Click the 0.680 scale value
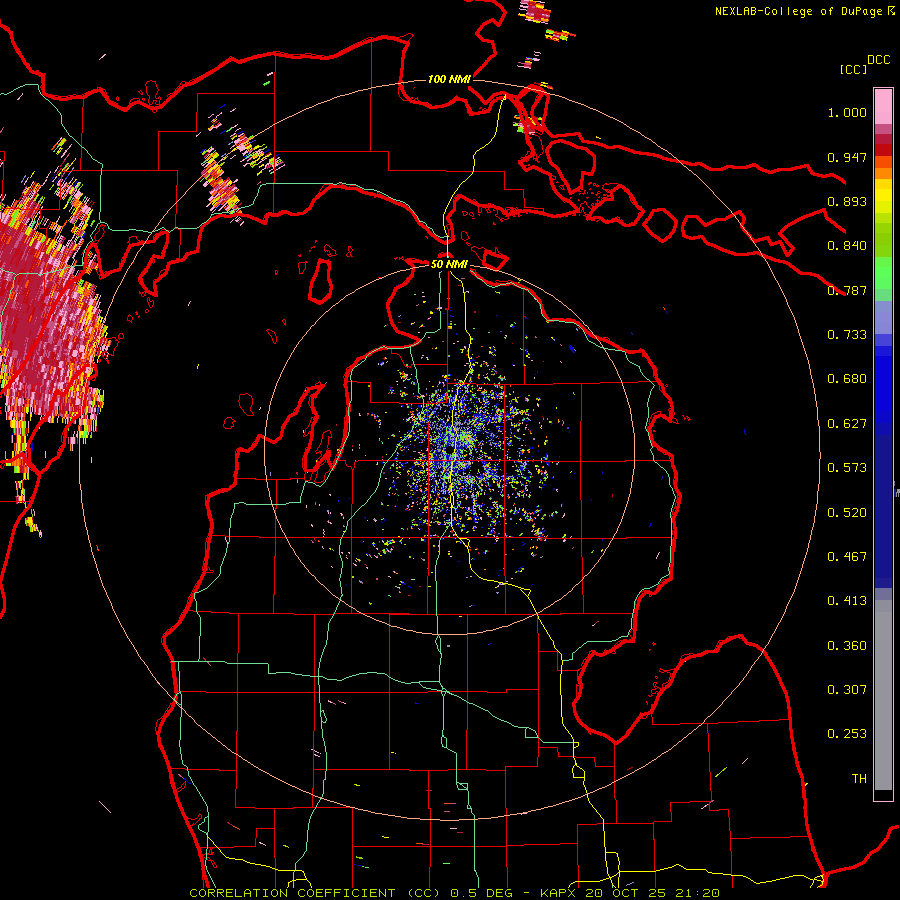Viewport: 900px width, 900px height. point(847,379)
